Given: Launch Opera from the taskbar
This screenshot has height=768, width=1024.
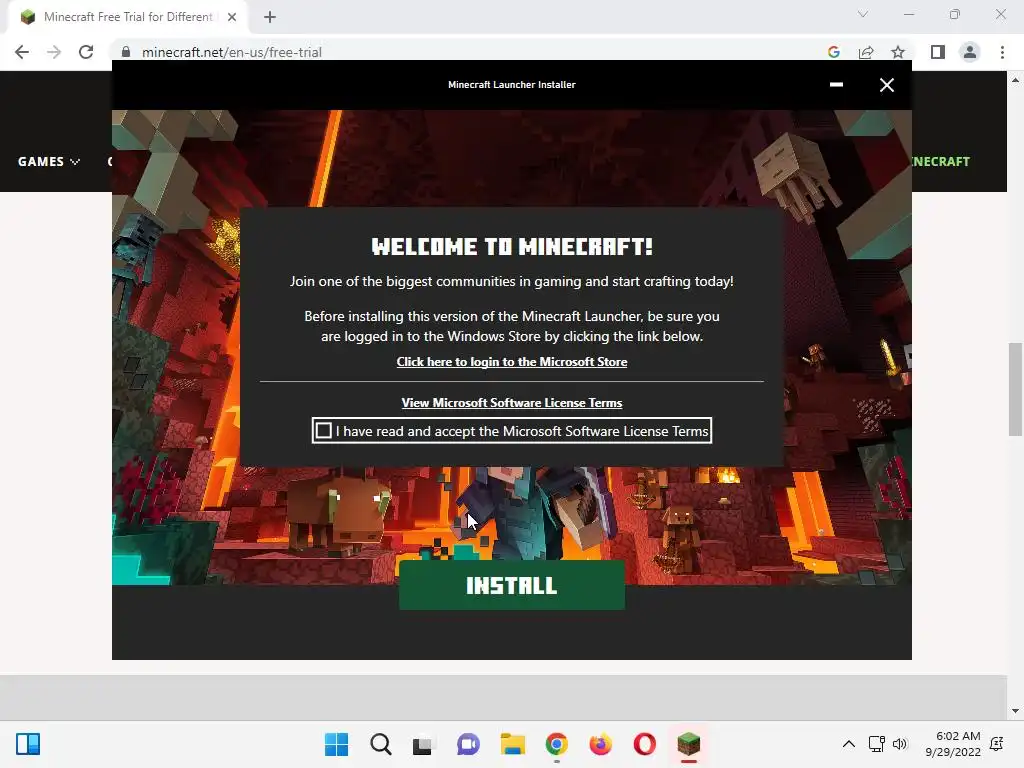Looking at the screenshot, I should (x=644, y=744).
